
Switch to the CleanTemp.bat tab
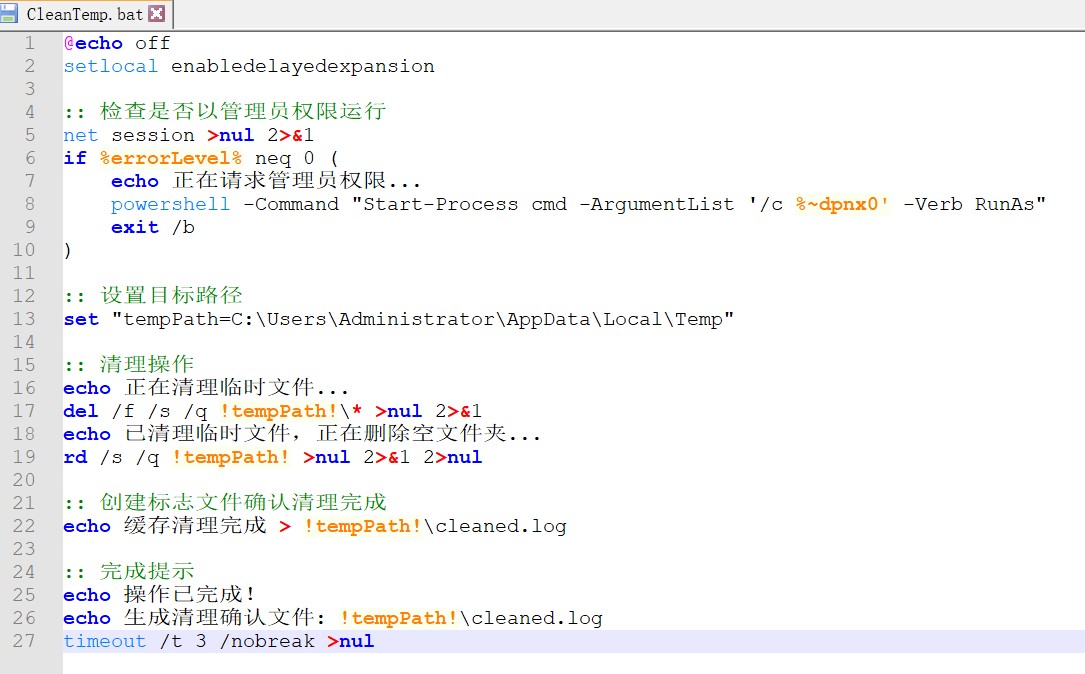click(x=84, y=14)
